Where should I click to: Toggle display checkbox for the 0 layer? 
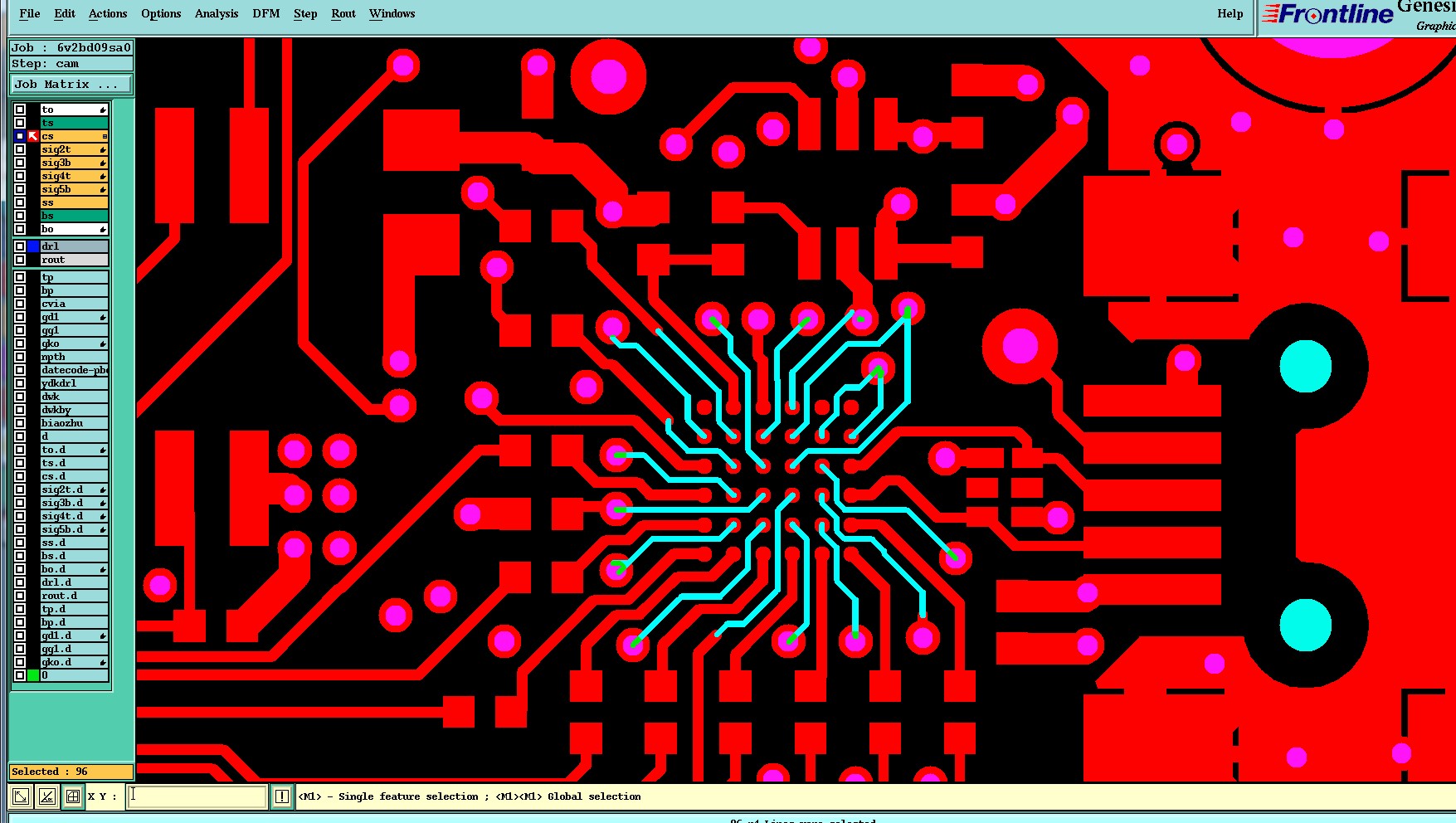click(x=20, y=675)
